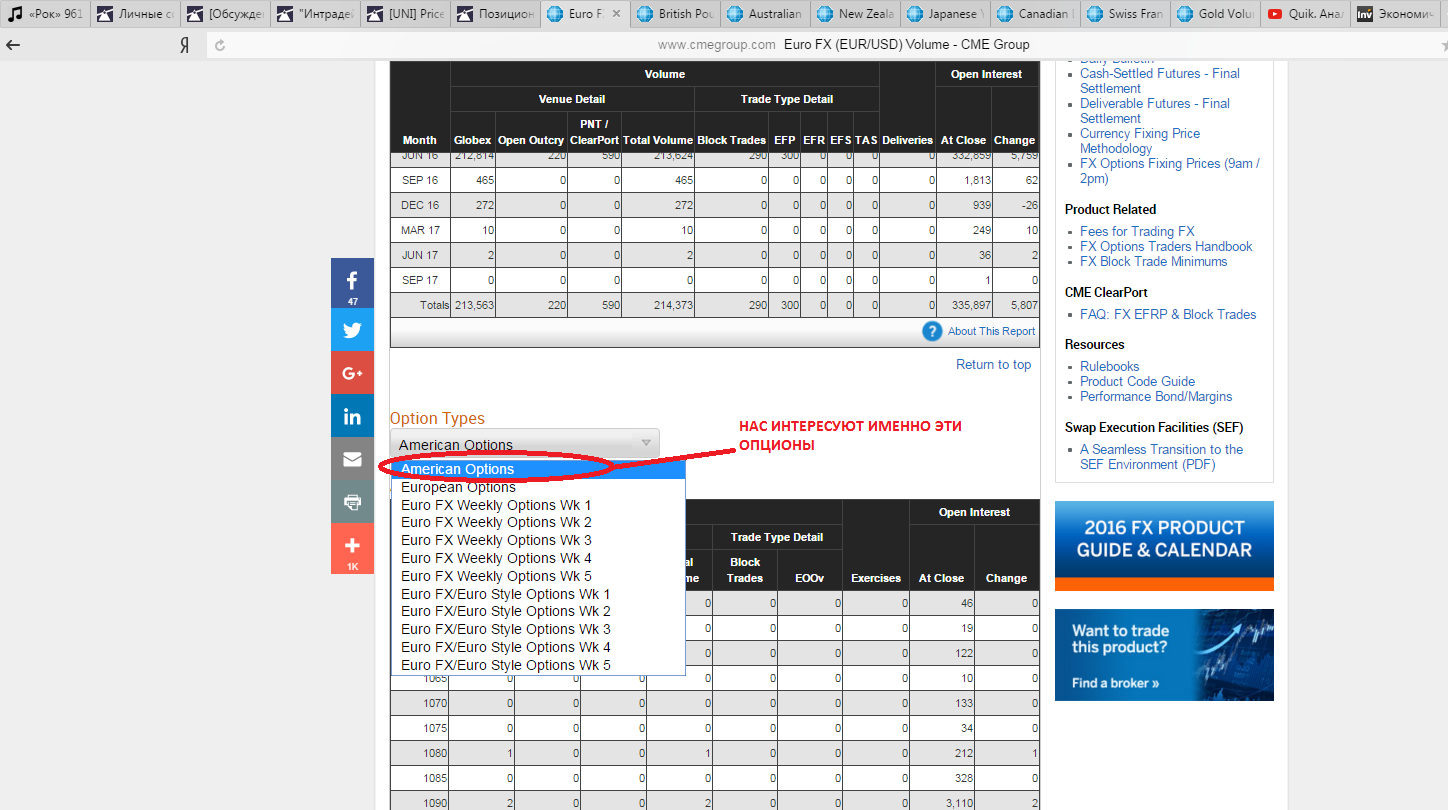Open FX Block Trade Minimums link
Screen dimensions: 1448x810
pos(1153,261)
